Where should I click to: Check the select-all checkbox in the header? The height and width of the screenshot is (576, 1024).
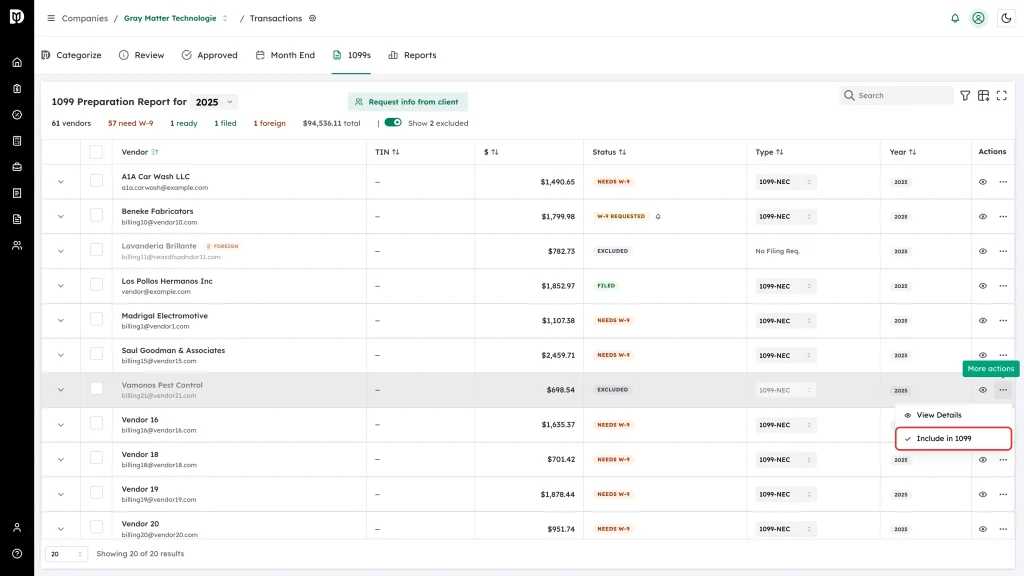pos(96,152)
